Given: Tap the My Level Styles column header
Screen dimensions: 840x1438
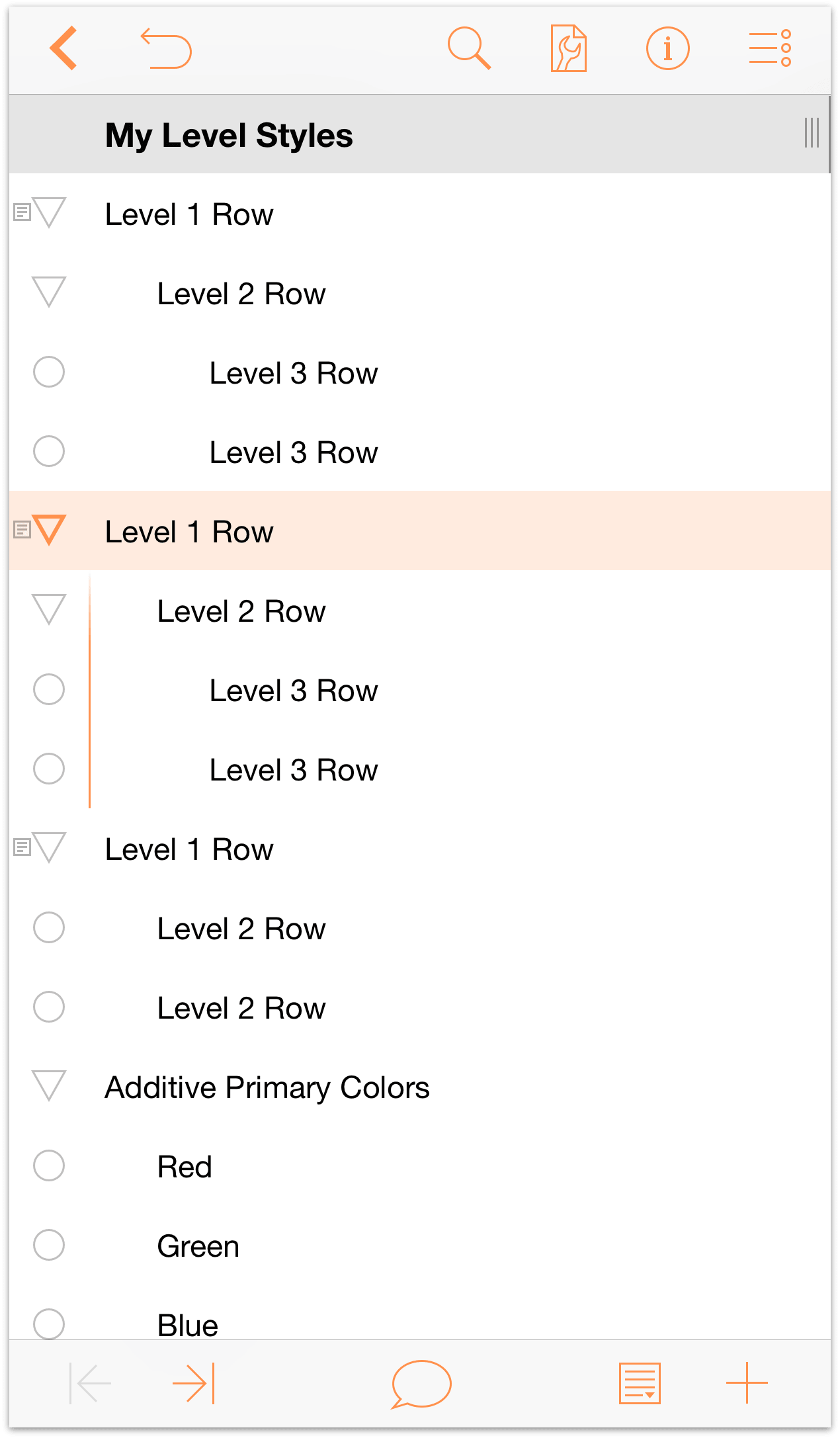Looking at the screenshot, I should [229, 135].
